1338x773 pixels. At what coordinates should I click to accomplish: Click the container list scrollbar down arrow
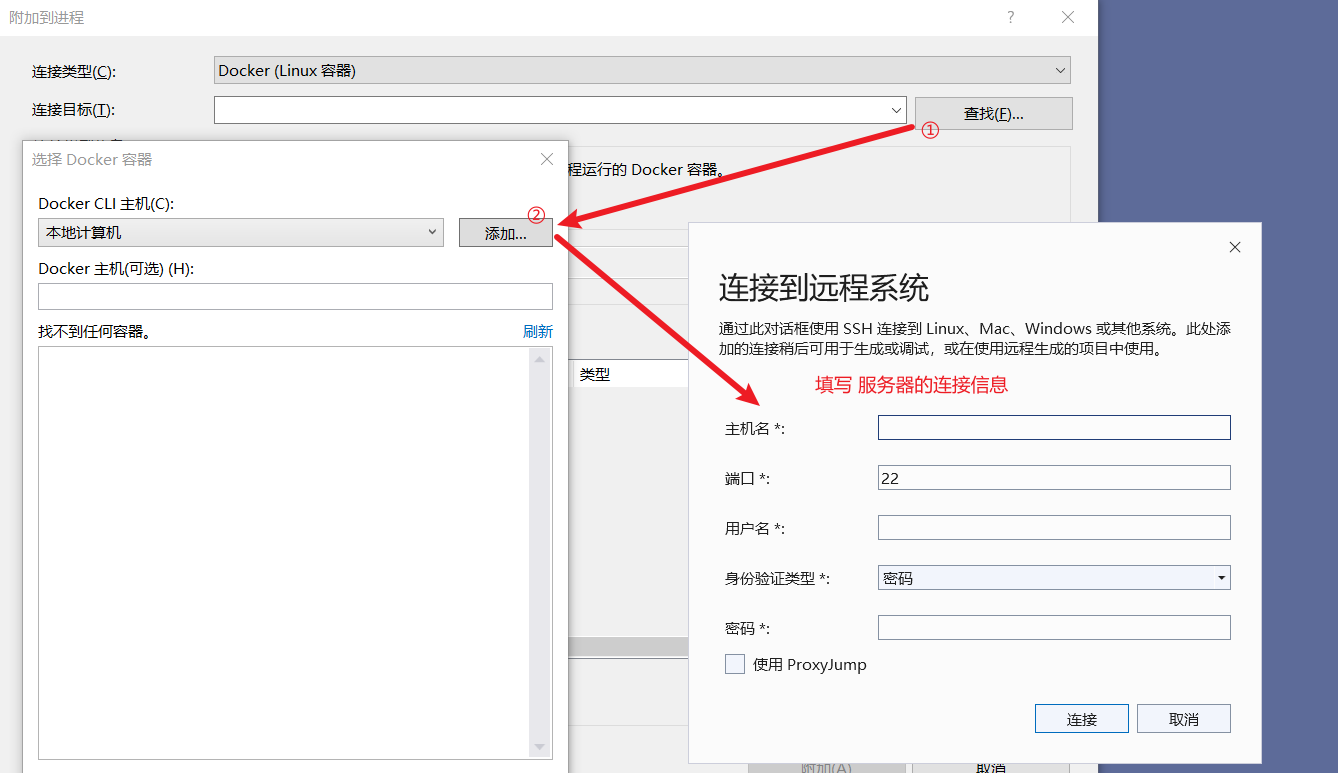click(540, 747)
